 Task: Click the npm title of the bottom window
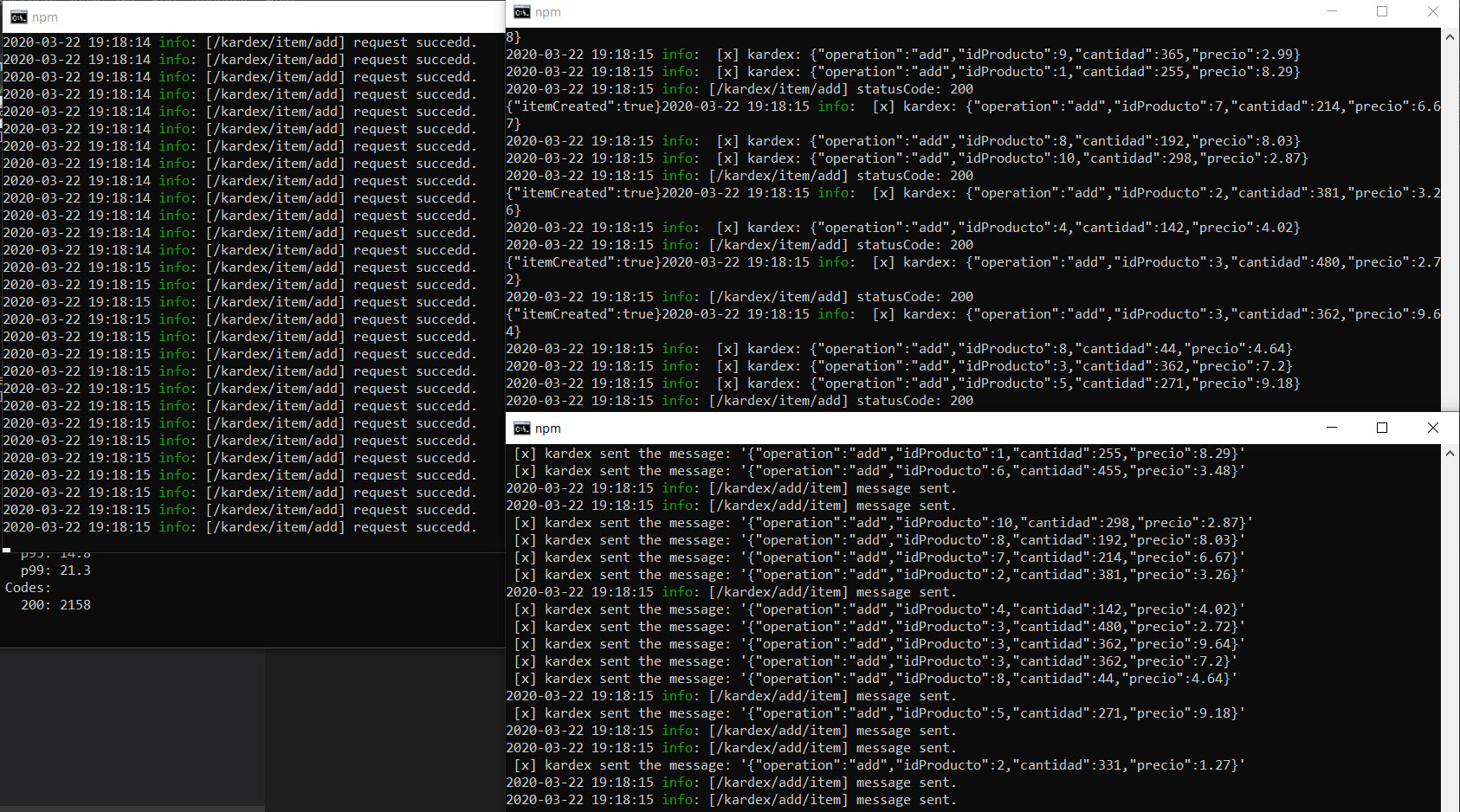click(x=548, y=428)
